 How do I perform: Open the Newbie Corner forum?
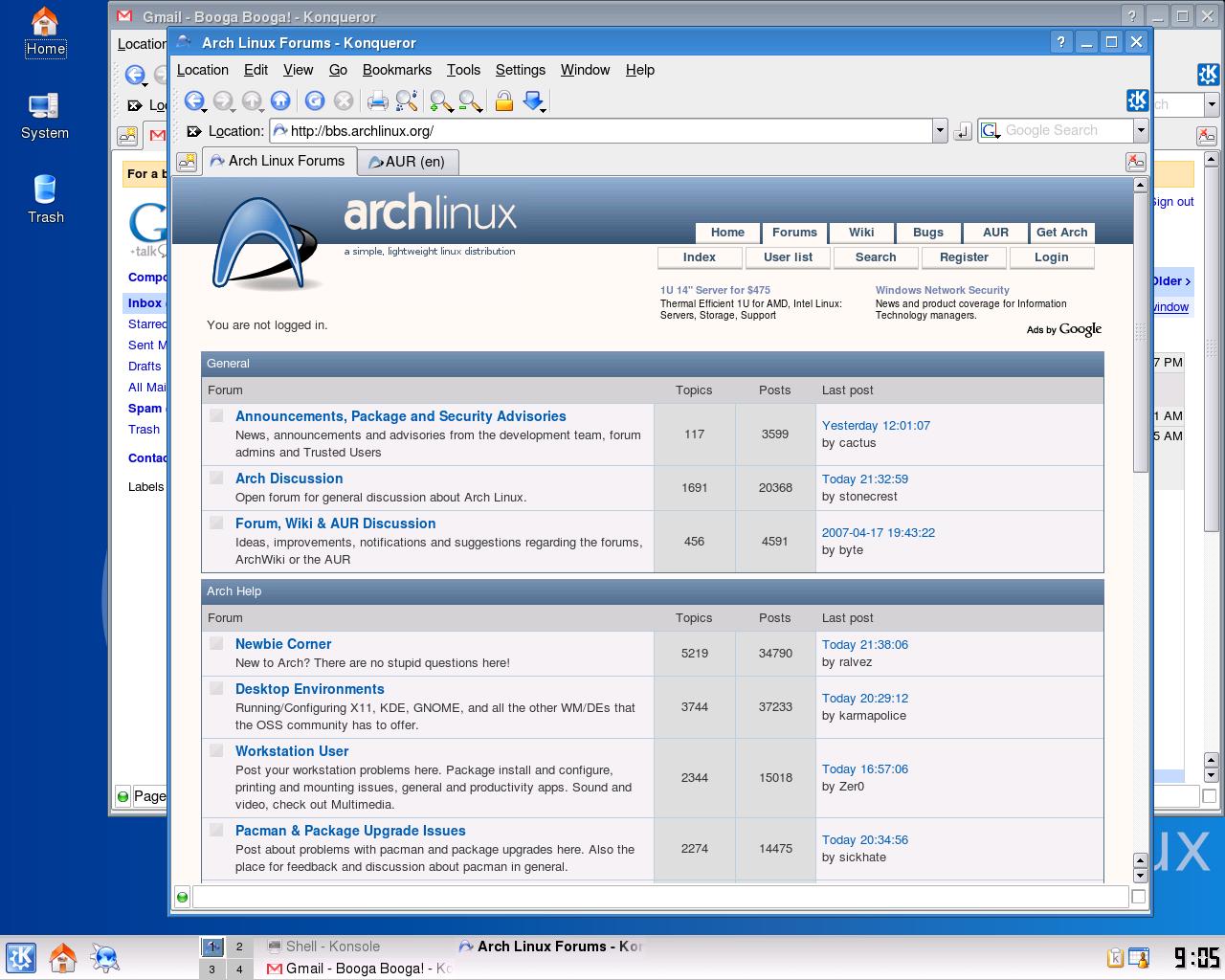click(283, 644)
